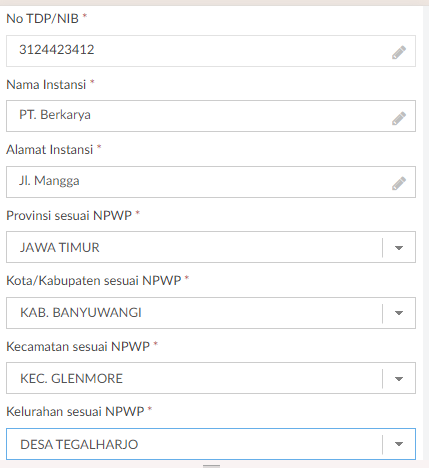Click the Nama Instansi label

point(46,85)
